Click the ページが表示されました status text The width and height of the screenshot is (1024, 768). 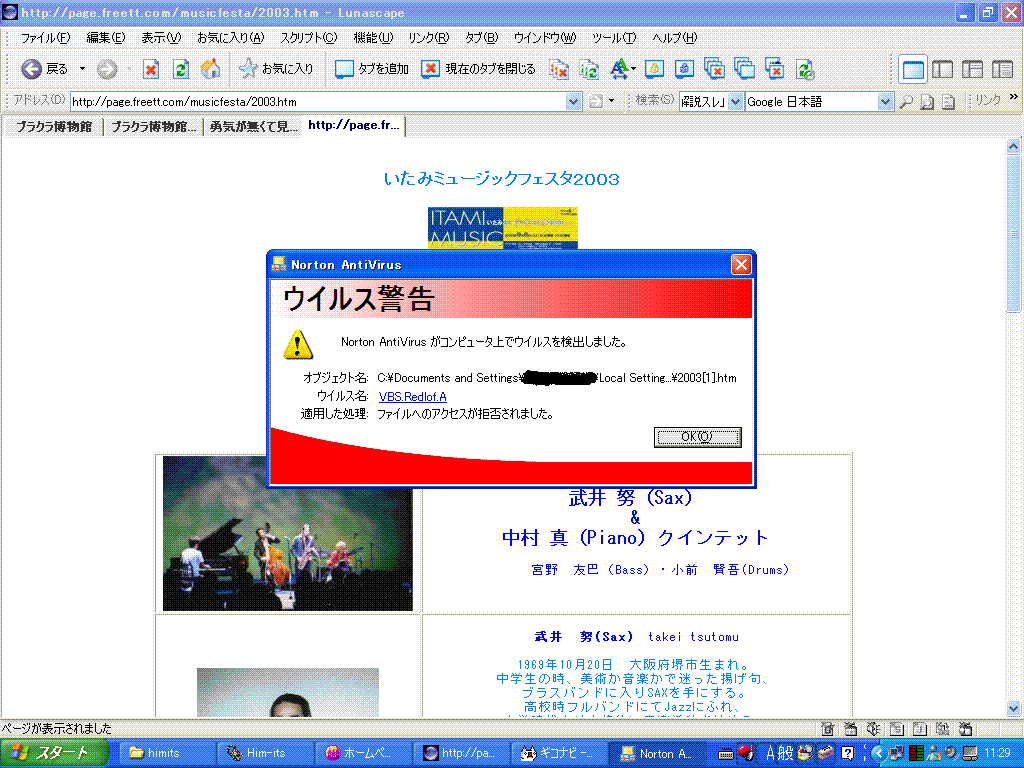[56, 728]
